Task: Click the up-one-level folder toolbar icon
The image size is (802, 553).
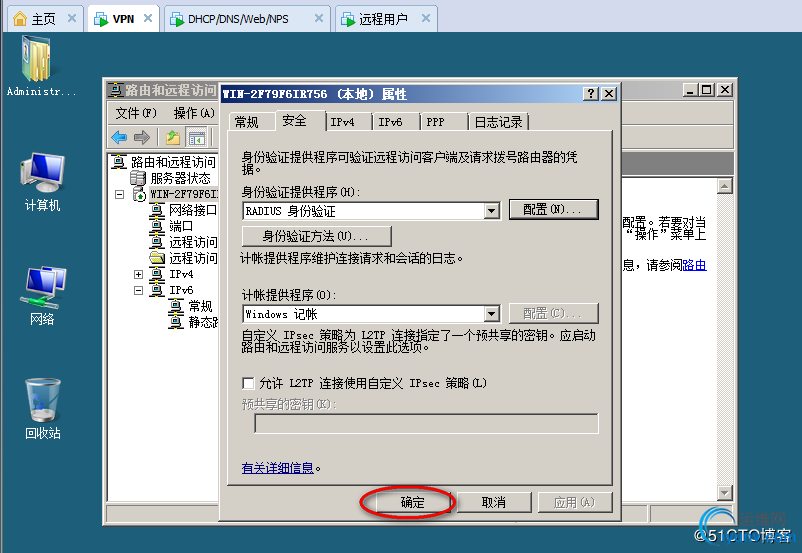Action: click(x=173, y=137)
